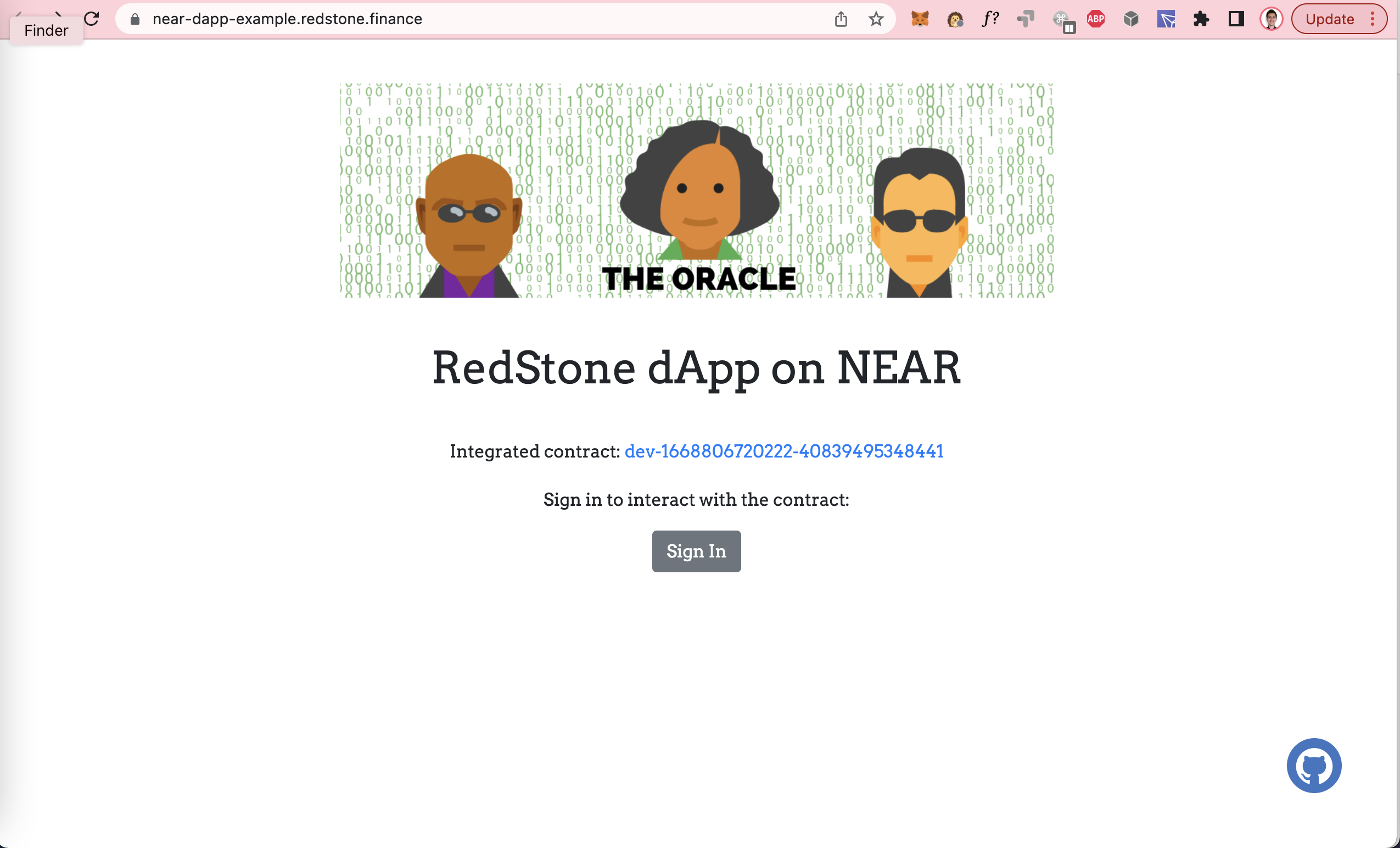This screenshot has height=848, width=1400.
Task: Click the URL address bar
Action: coord(455,19)
